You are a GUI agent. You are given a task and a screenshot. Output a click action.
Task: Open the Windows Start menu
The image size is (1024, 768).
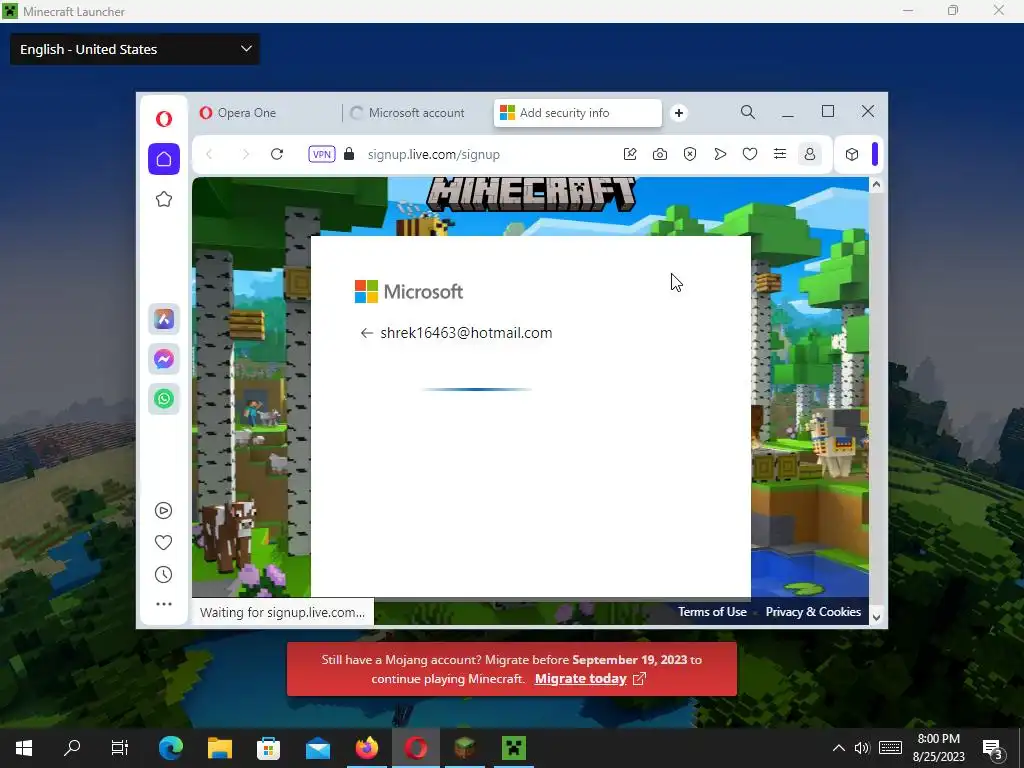[x=24, y=748]
